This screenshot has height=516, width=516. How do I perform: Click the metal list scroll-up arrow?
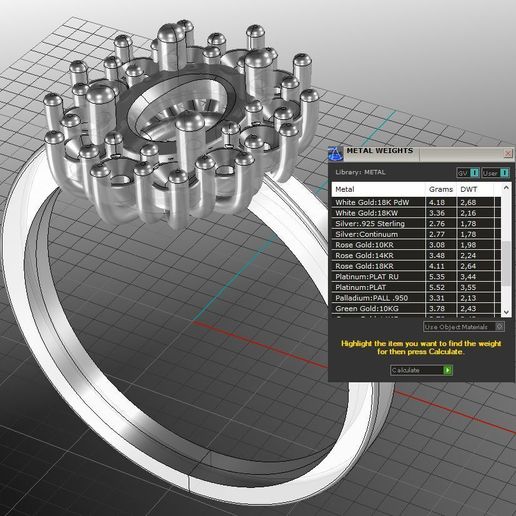506,188
